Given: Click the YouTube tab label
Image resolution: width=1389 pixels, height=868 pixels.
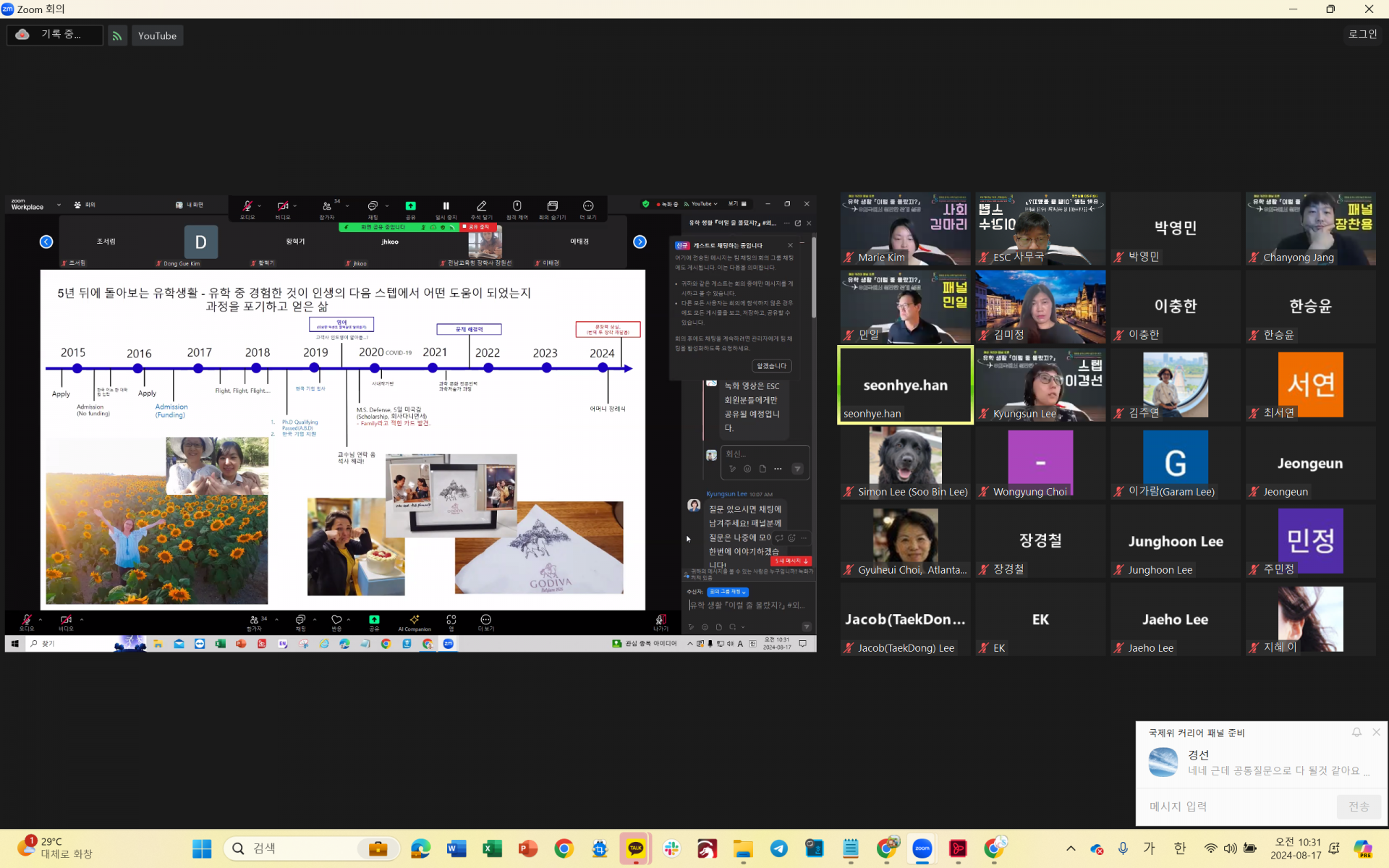Looking at the screenshot, I should point(157,35).
